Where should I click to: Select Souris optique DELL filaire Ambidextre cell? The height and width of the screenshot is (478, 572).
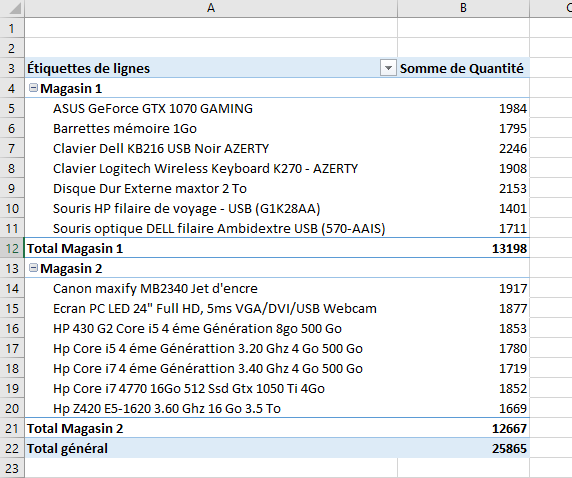tap(211, 228)
